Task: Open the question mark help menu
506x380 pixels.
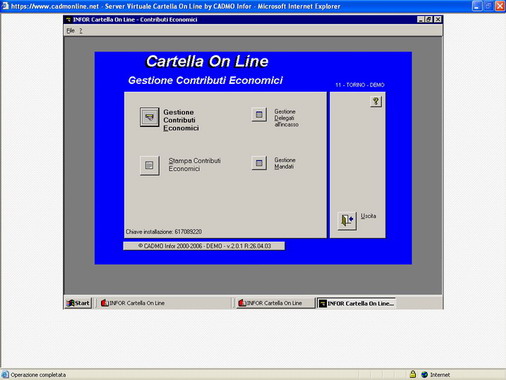Action: [x=81, y=31]
